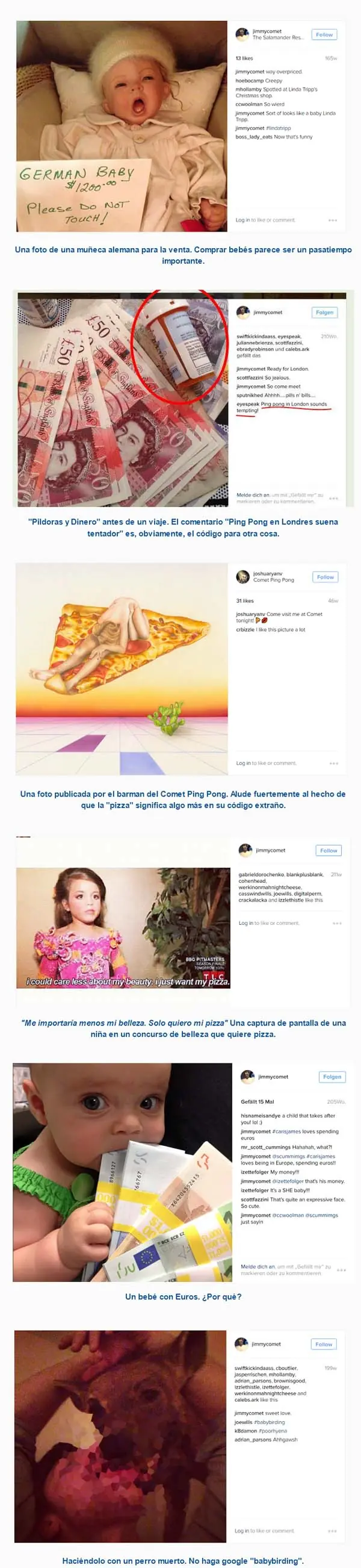Follow joshuaryanv on Comet Ping Pong post
361x1568 pixels.
point(325,577)
